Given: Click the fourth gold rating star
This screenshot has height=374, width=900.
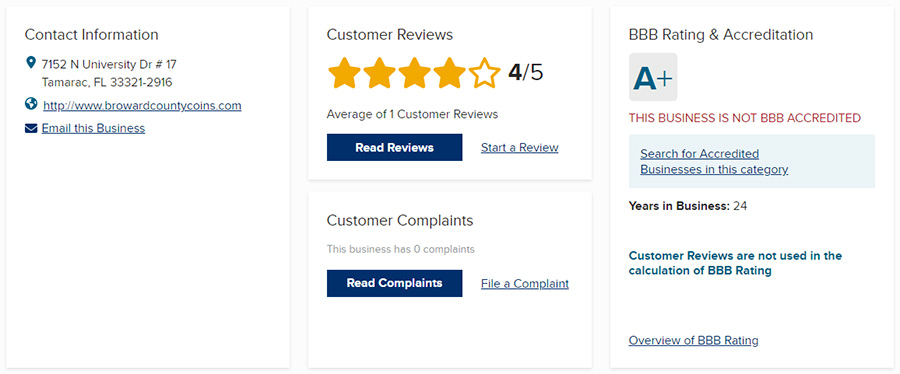Looking at the screenshot, I should 449,73.
